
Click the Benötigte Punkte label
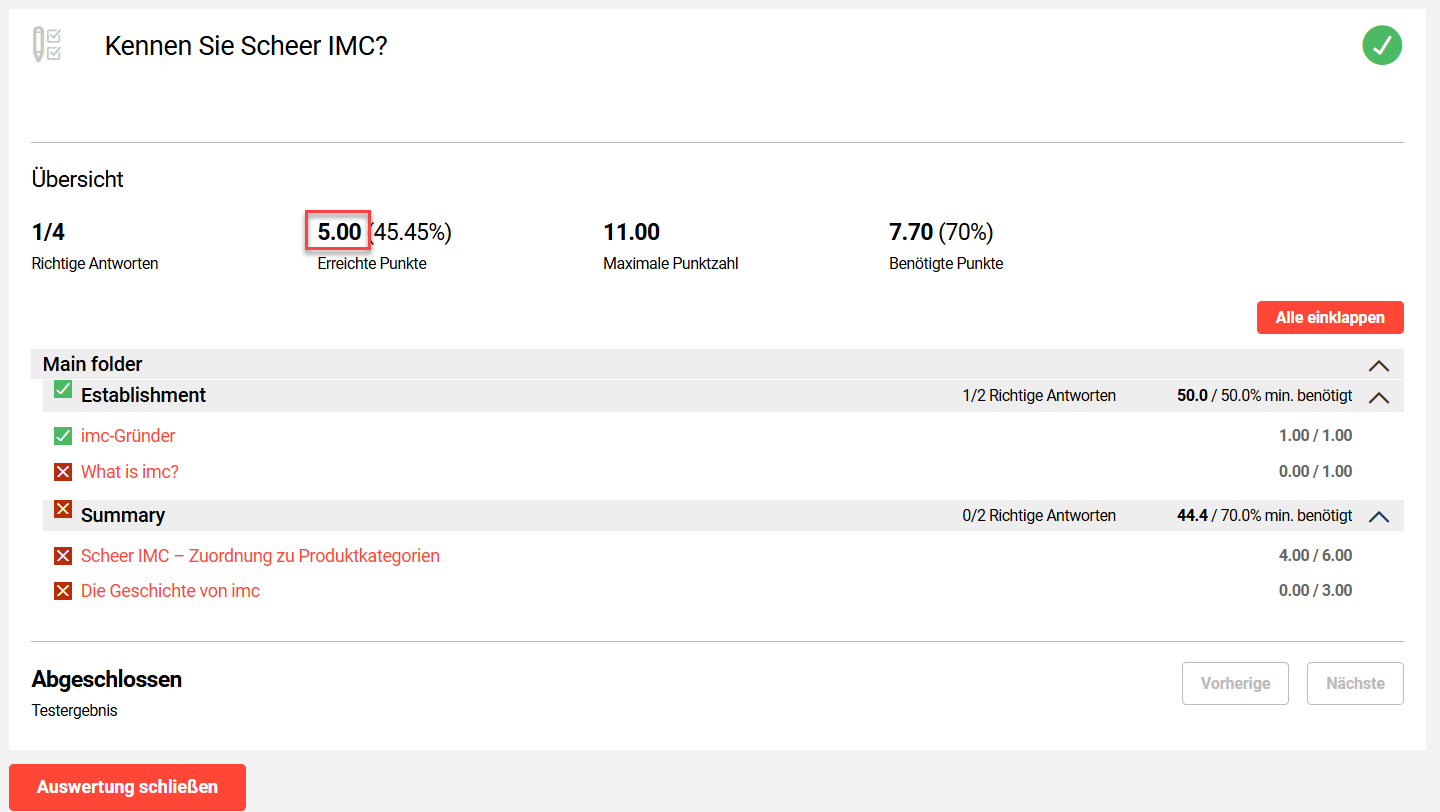tap(946, 264)
